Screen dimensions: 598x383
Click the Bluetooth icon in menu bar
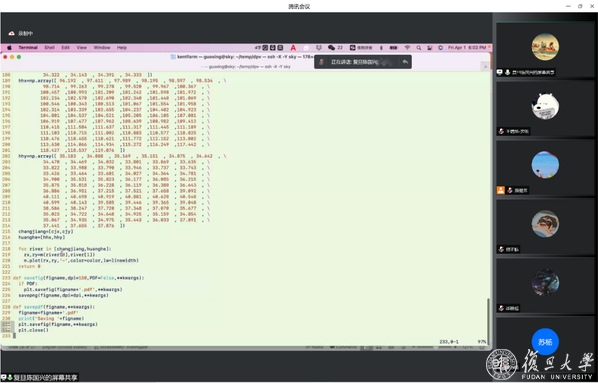[x=381, y=48]
